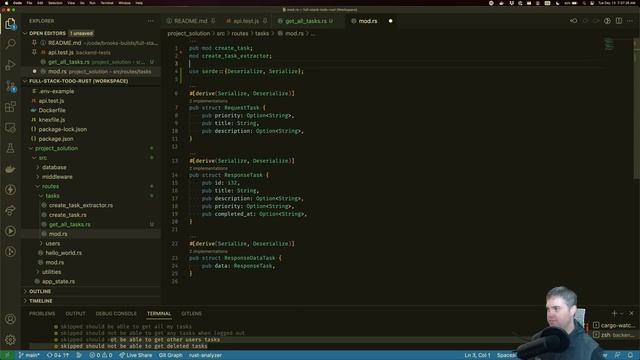
Task: Open the Explorer view in activity bar
Action: pos(10,24)
